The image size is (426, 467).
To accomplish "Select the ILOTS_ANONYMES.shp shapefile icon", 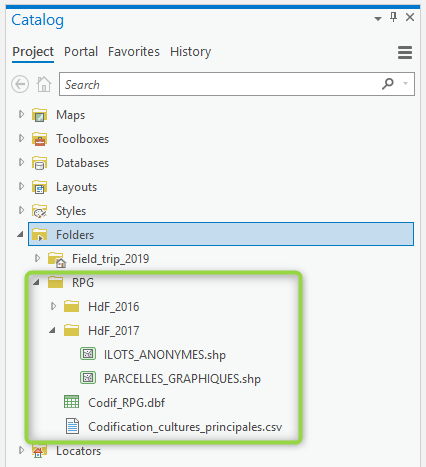I will pos(88,354).
